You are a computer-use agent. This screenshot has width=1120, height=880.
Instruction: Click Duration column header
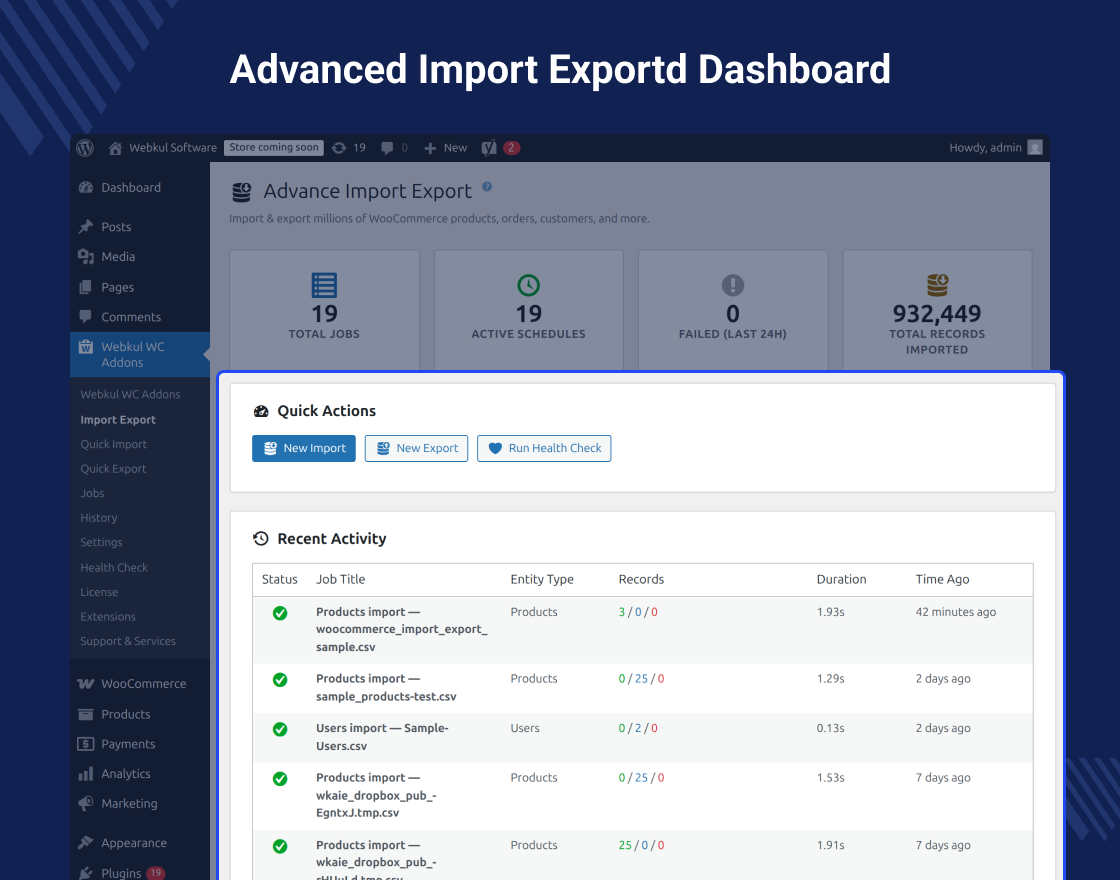[x=841, y=579]
